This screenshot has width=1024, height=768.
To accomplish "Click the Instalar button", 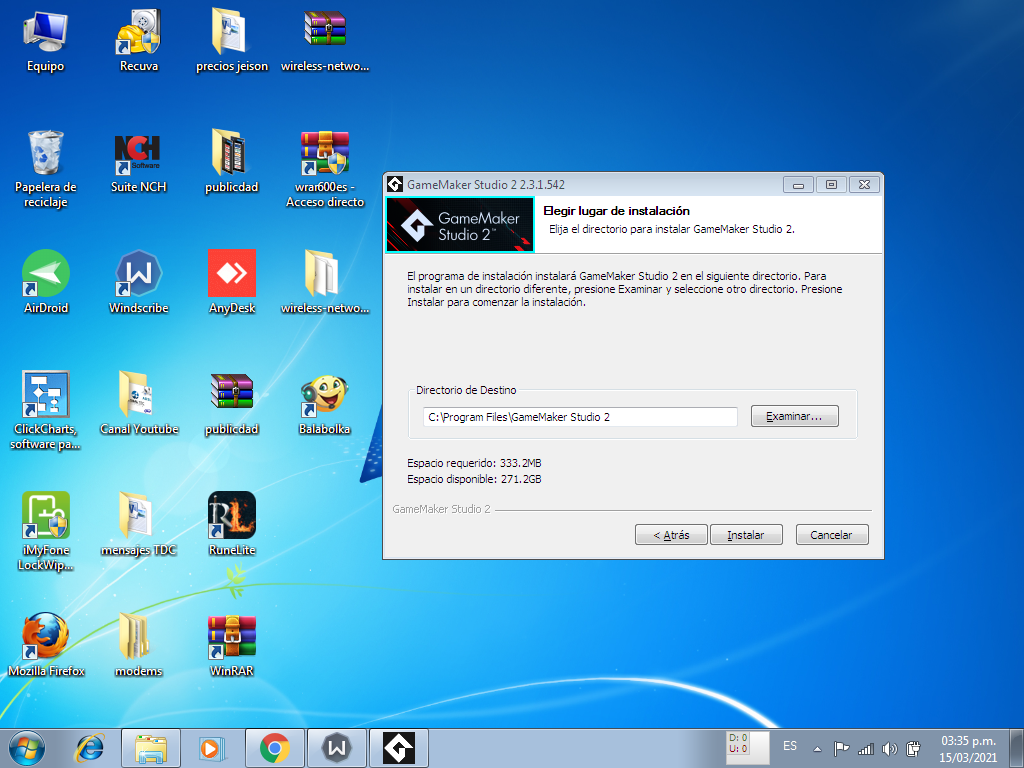I will (x=746, y=534).
